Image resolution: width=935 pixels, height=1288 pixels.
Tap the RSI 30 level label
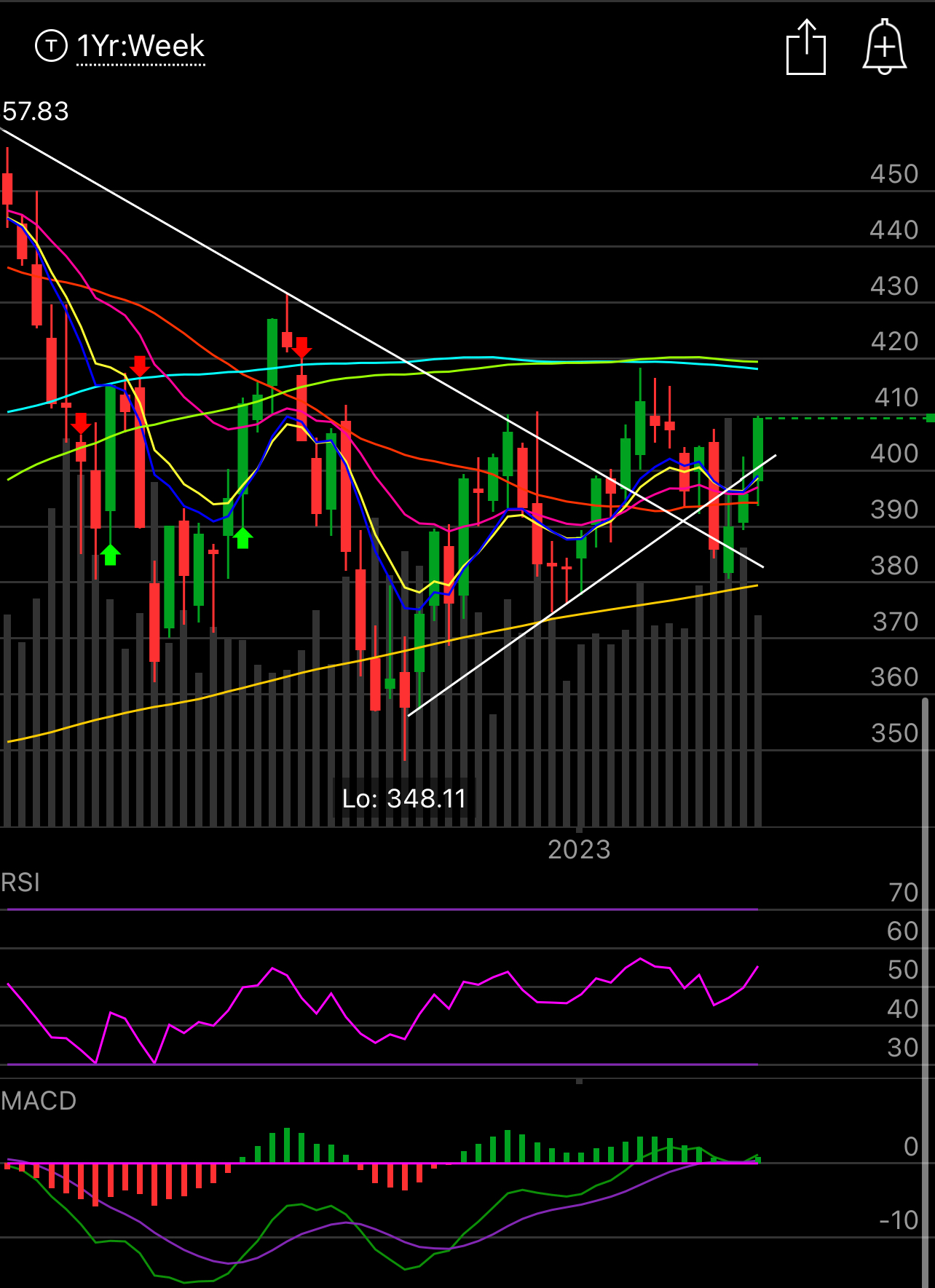[x=903, y=1048]
